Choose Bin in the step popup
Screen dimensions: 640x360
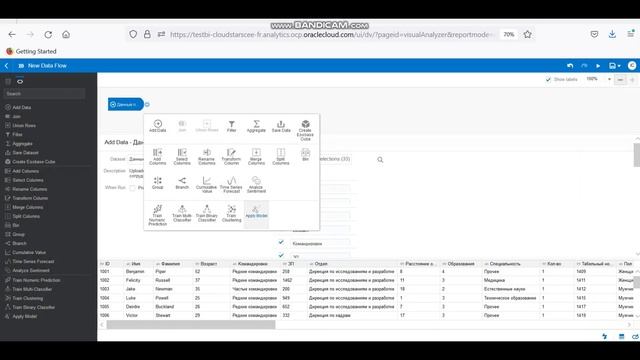point(305,155)
